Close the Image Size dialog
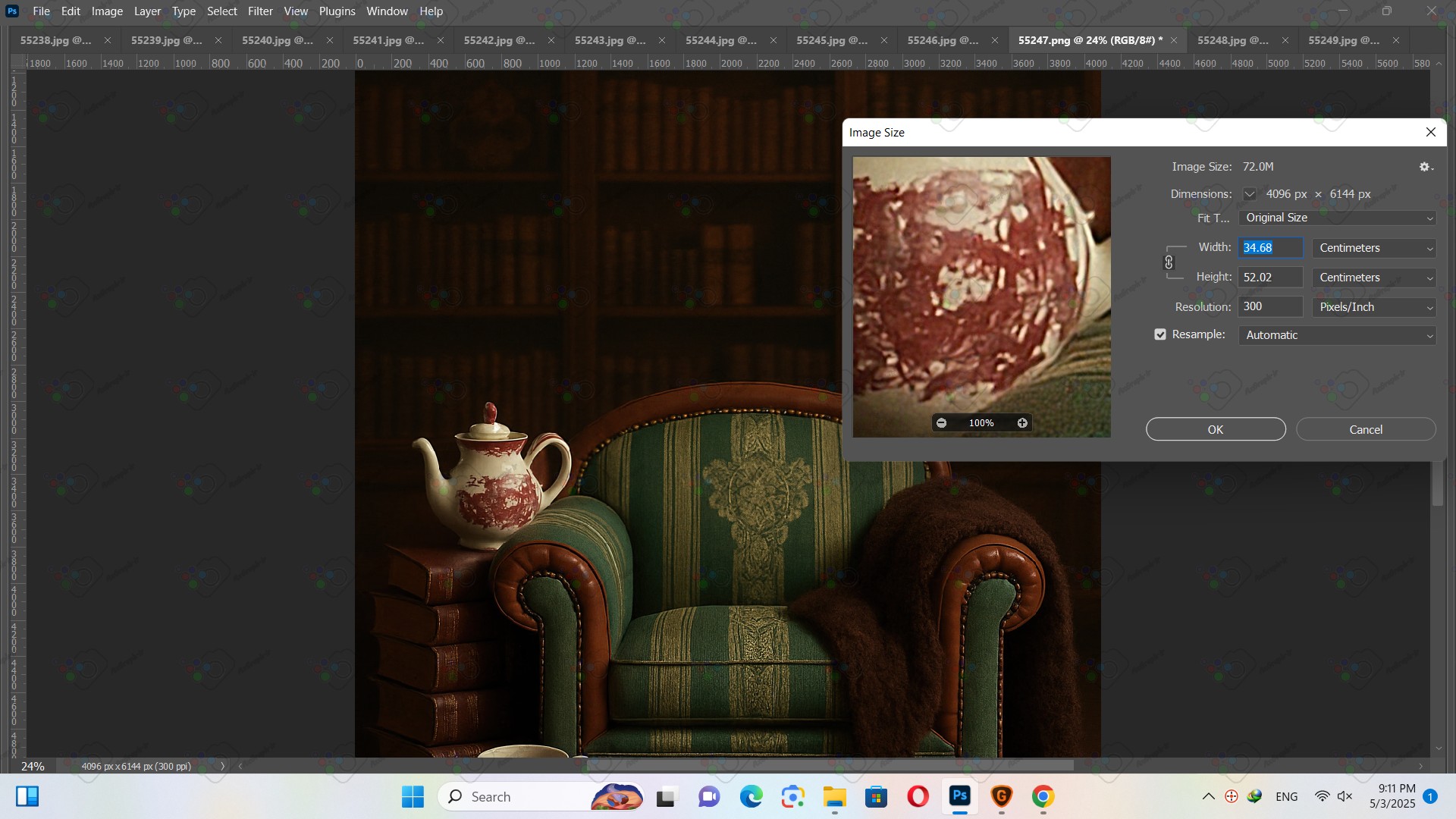The height and width of the screenshot is (819, 1456). [x=1431, y=132]
